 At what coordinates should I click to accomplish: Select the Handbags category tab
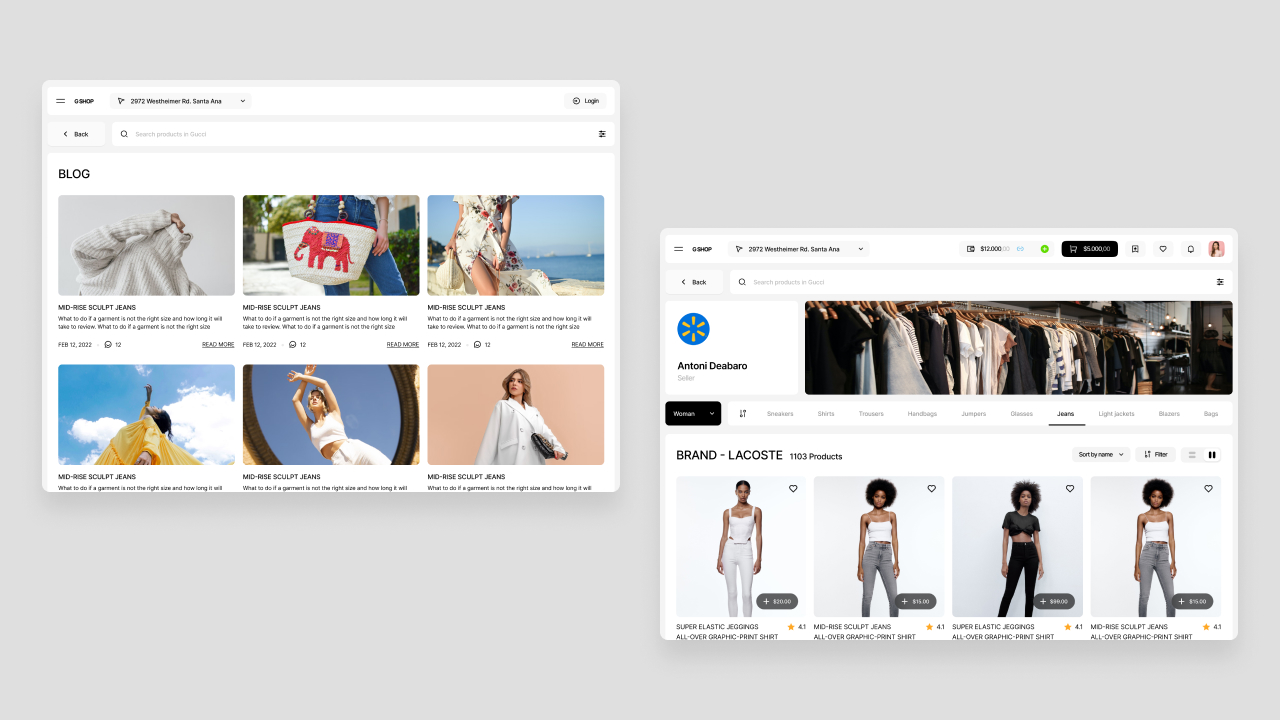[x=922, y=413]
